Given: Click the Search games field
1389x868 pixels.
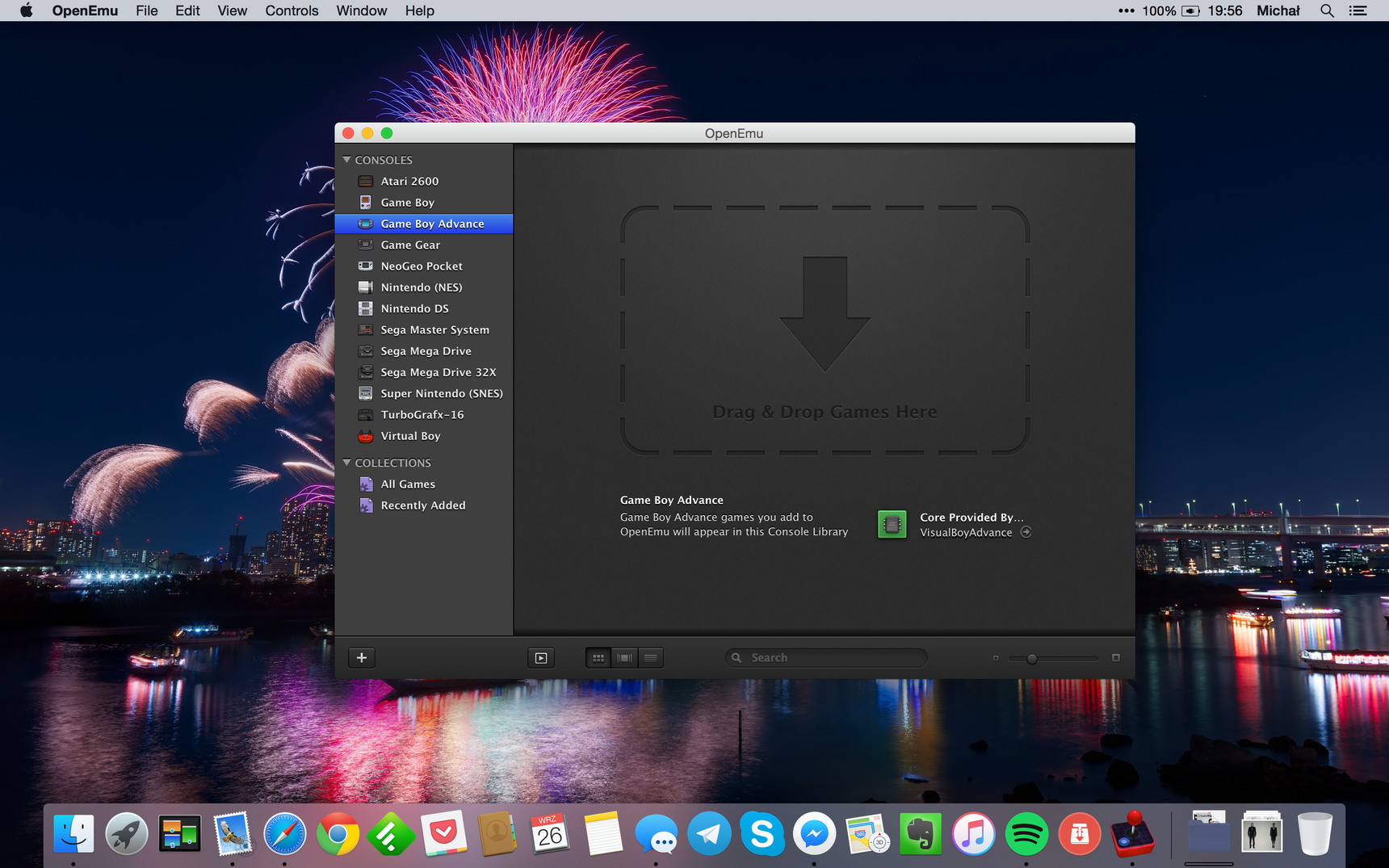Looking at the screenshot, I should tap(825, 657).
